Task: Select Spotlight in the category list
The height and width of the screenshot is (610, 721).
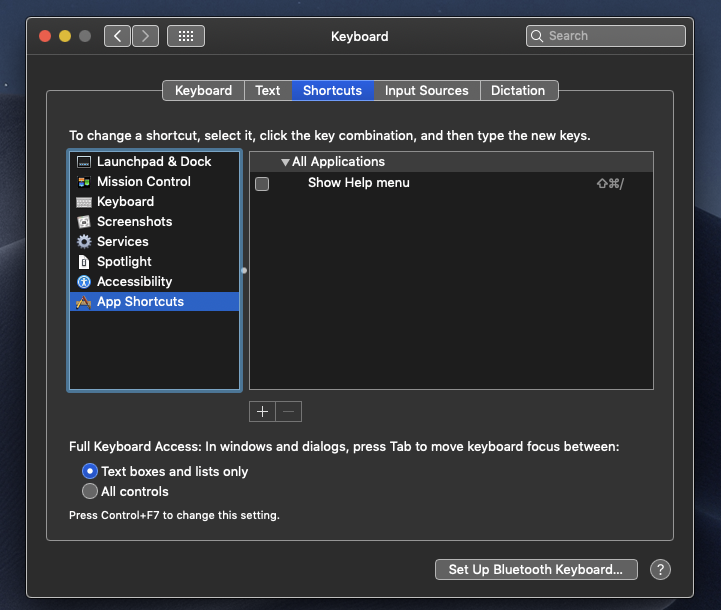Action: [154, 262]
